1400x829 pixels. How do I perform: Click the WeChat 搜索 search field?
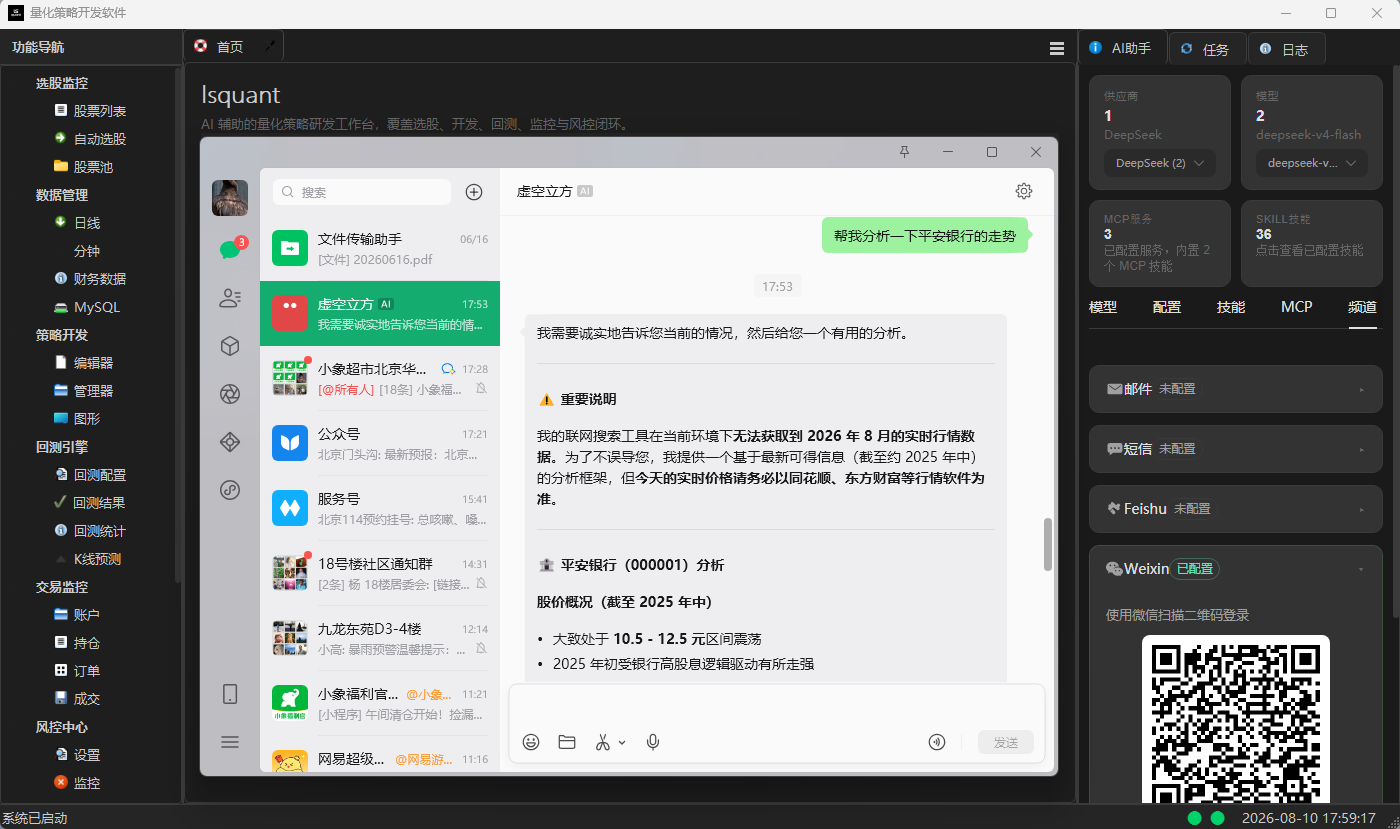pos(362,192)
